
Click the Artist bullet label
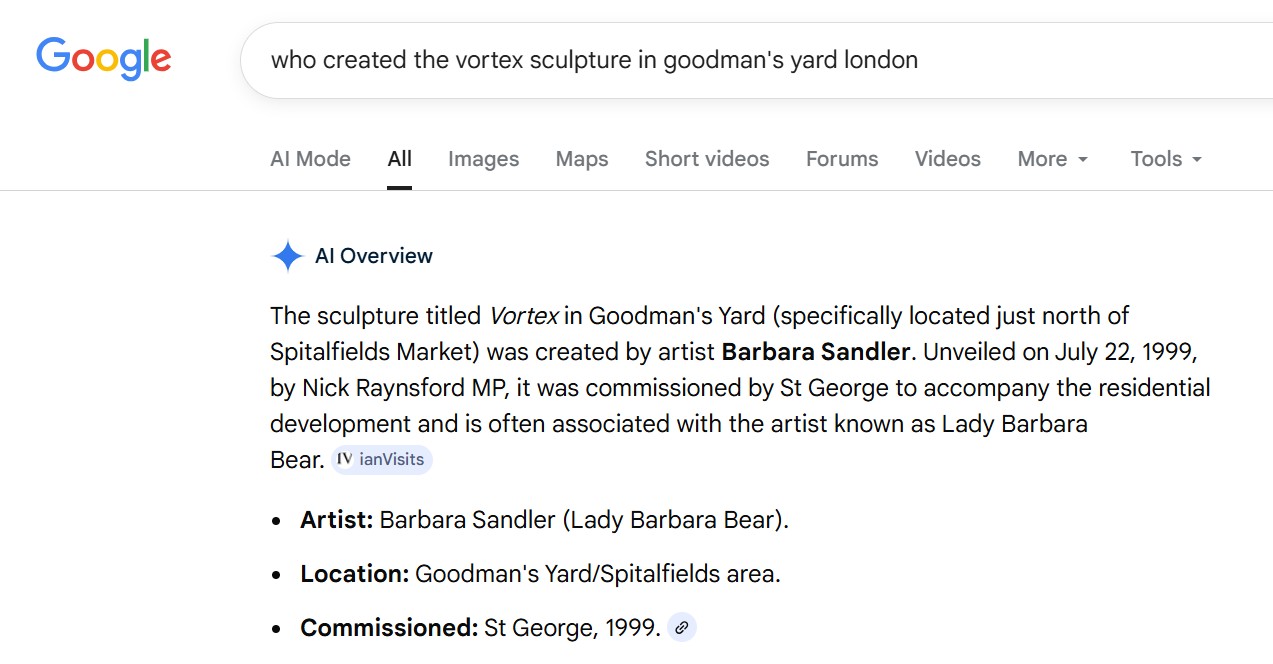(x=337, y=520)
